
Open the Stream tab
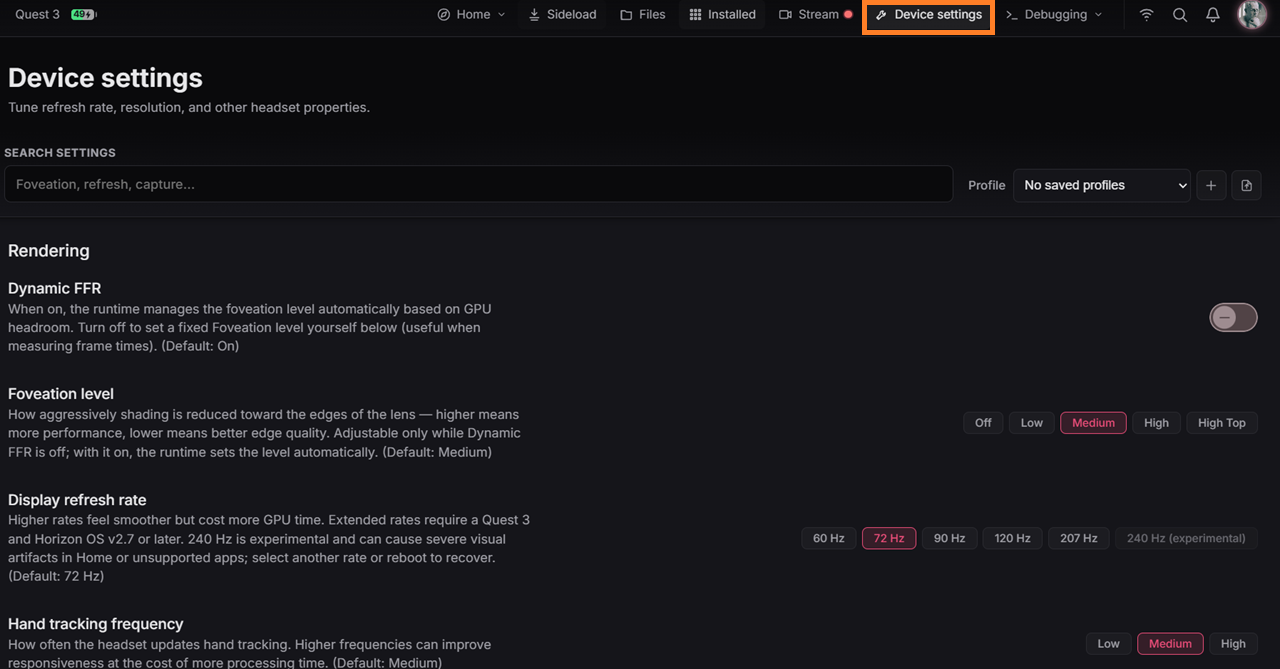[815, 15]
